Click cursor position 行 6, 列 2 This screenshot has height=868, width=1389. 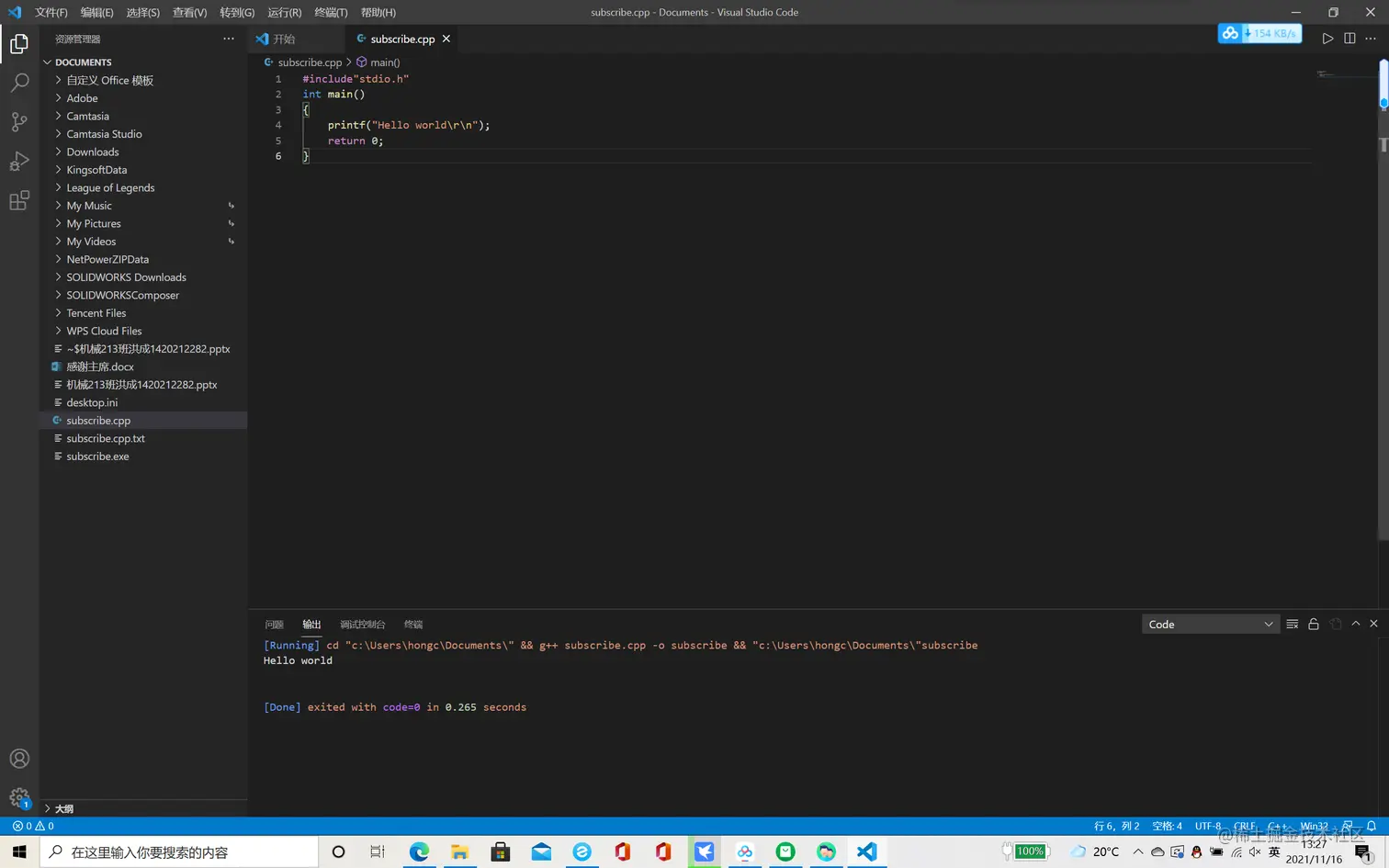tap(1116, 826)
